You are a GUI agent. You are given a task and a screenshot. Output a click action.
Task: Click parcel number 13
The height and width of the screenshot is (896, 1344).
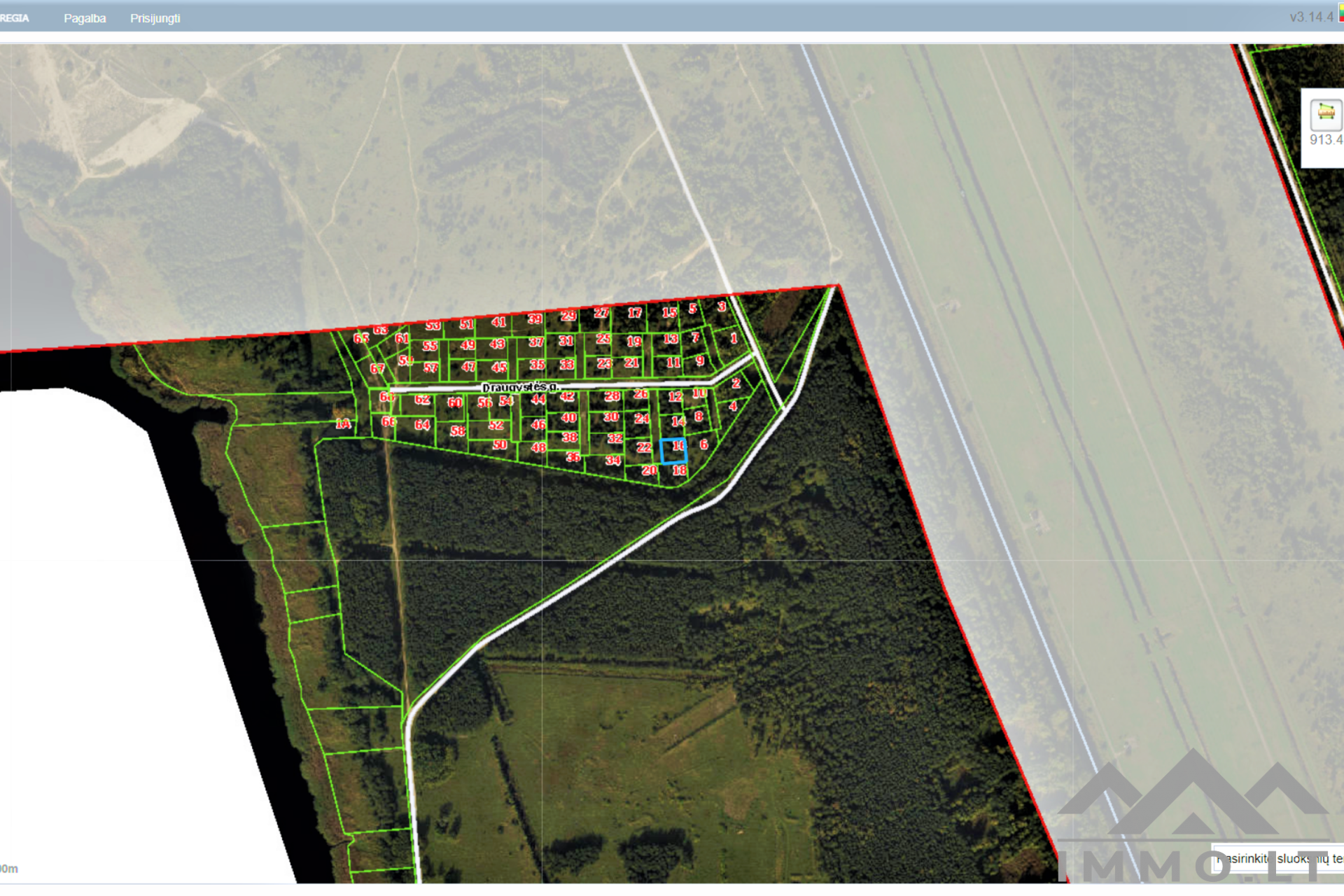point(671,339)
